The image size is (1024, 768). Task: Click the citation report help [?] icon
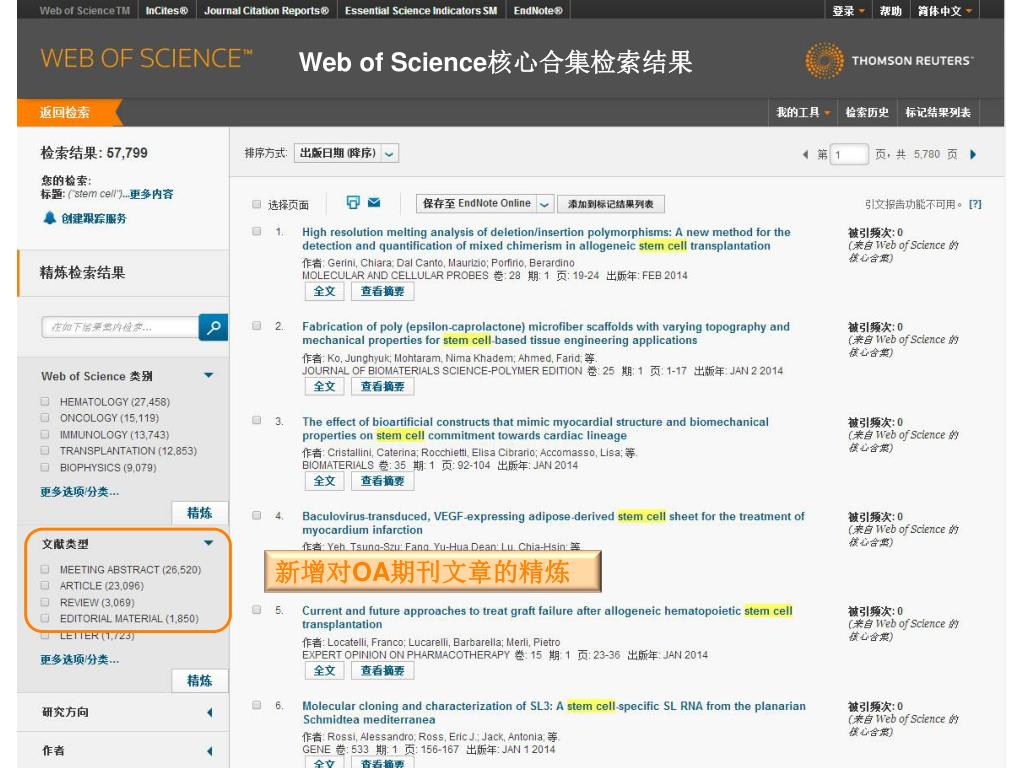pyautogui.click(x=975, y=204)
